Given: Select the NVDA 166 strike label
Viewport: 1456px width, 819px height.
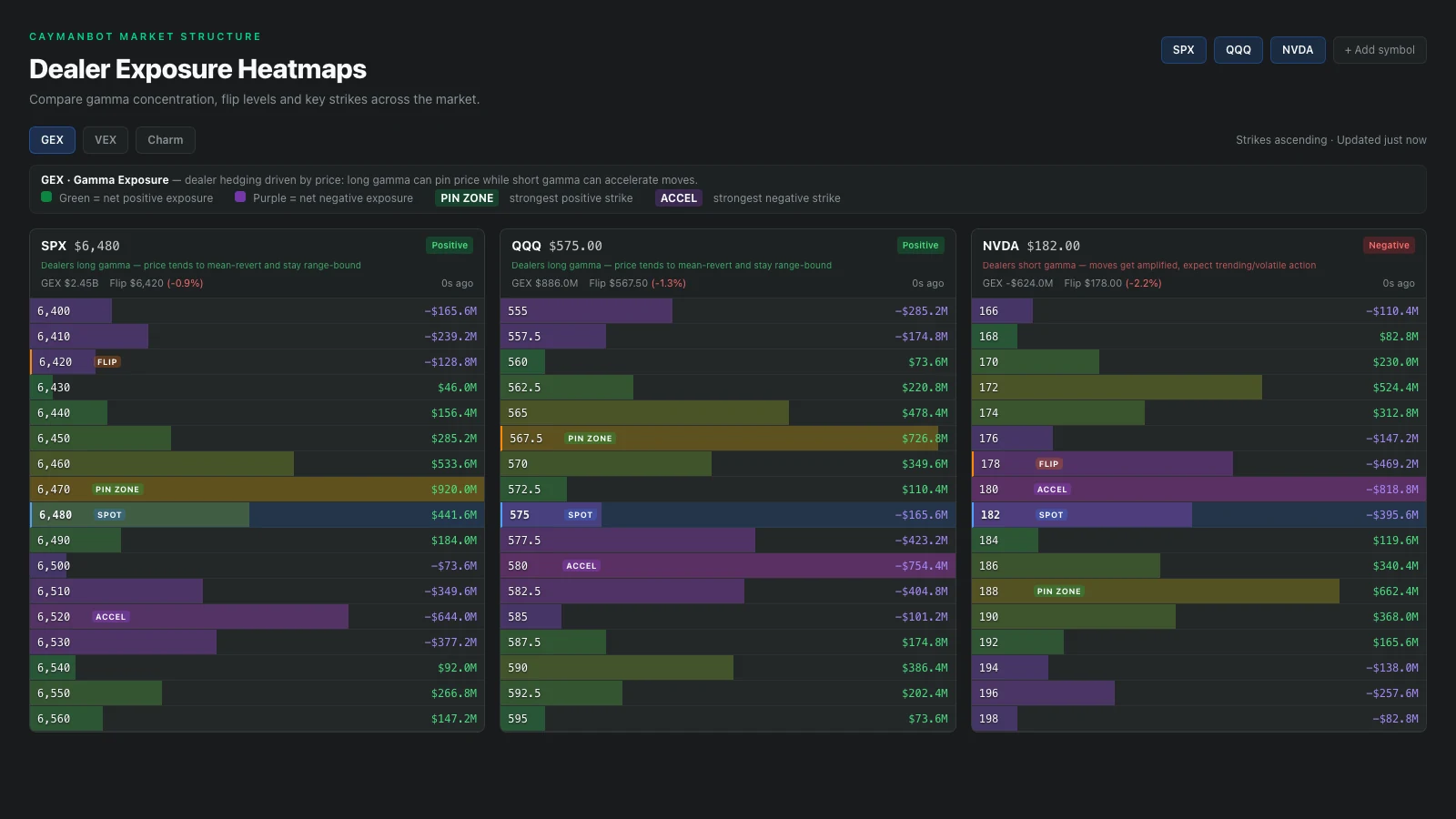Looking at the screenshot, I should pyautogui.click(x=988, y=311).
